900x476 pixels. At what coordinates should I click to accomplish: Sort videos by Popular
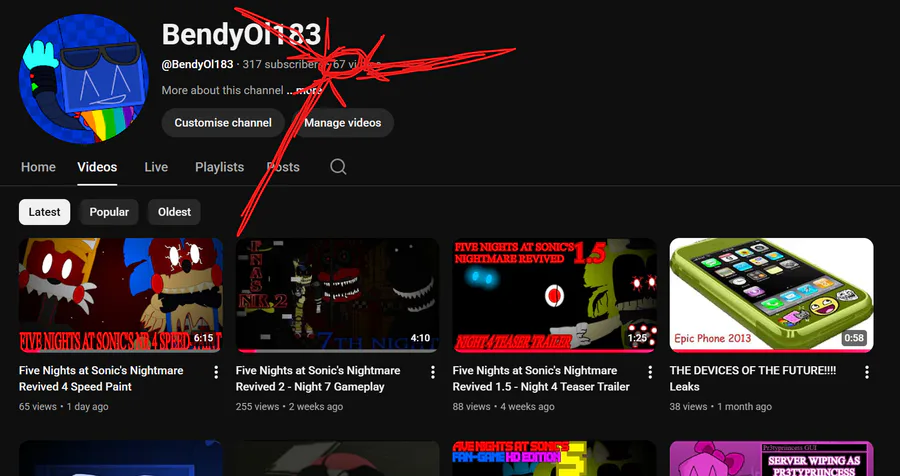[109, 212]
